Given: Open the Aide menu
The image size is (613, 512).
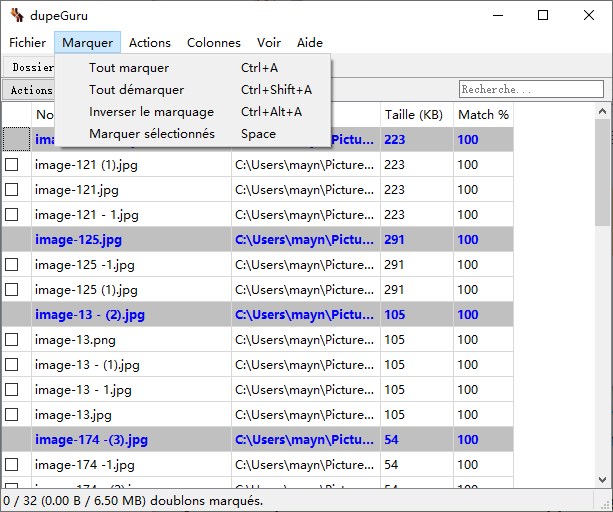Looking at the screenshot, I should (310, 43).
